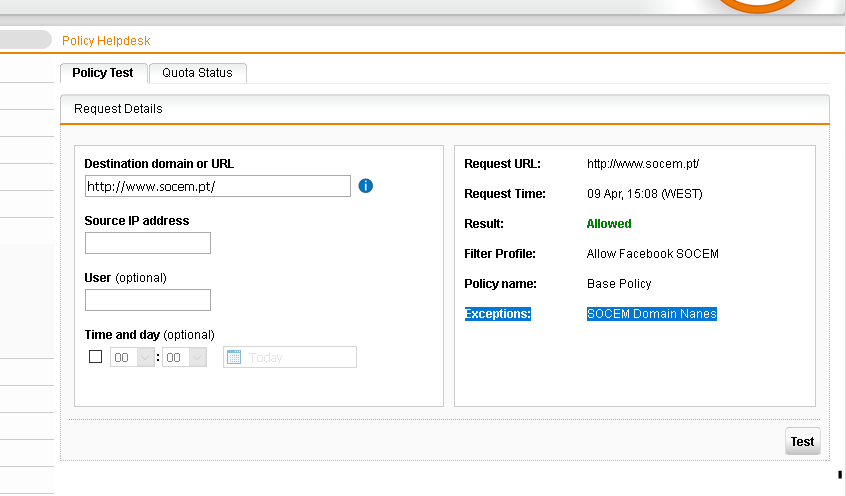Screen dimensions: 846x496
Task: Click the Request Details panel header
Action: click(x=445, y=109)
